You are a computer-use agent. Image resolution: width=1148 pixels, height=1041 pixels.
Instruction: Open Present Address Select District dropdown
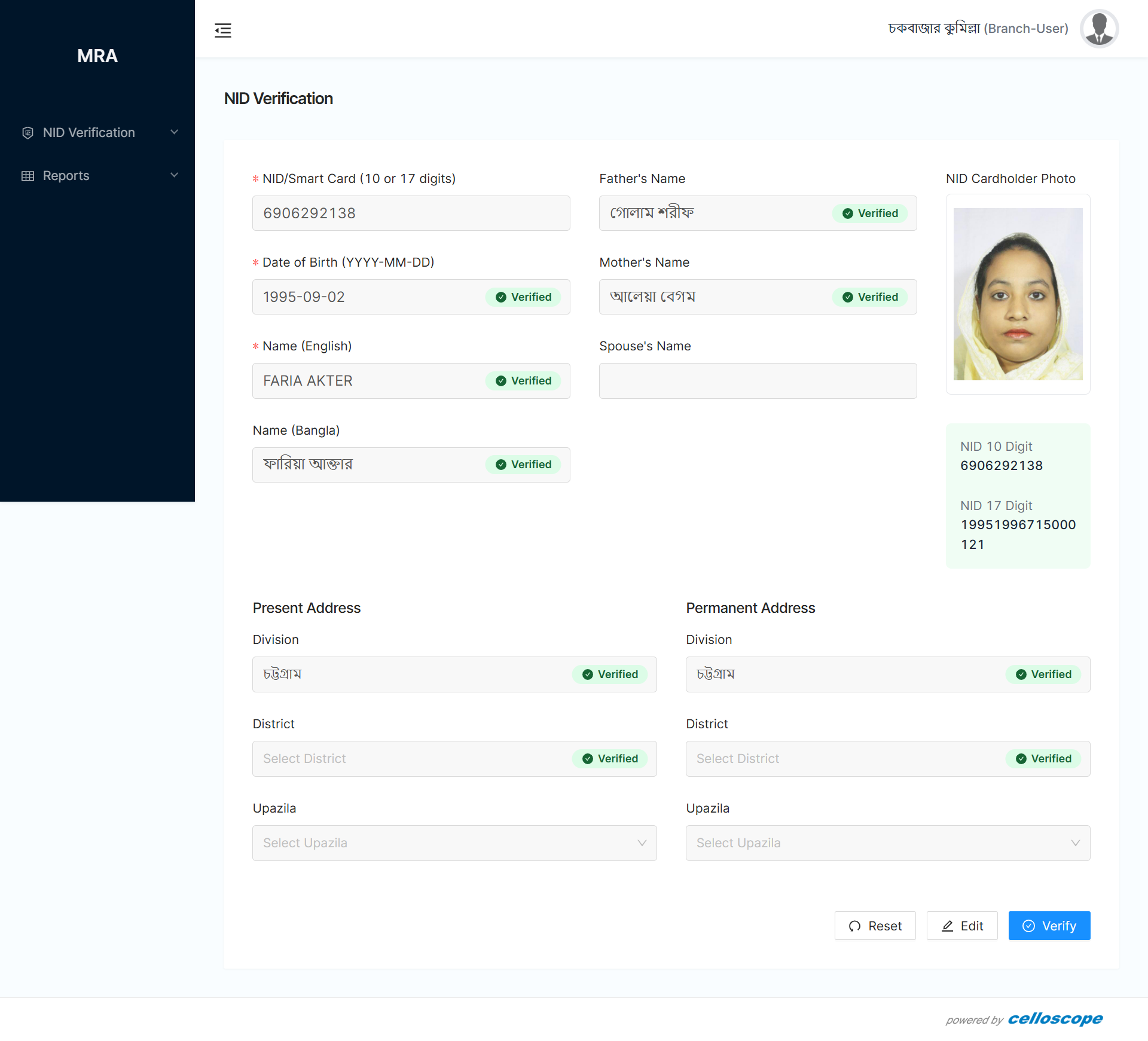pyautogui.click(x=413, y=759)
